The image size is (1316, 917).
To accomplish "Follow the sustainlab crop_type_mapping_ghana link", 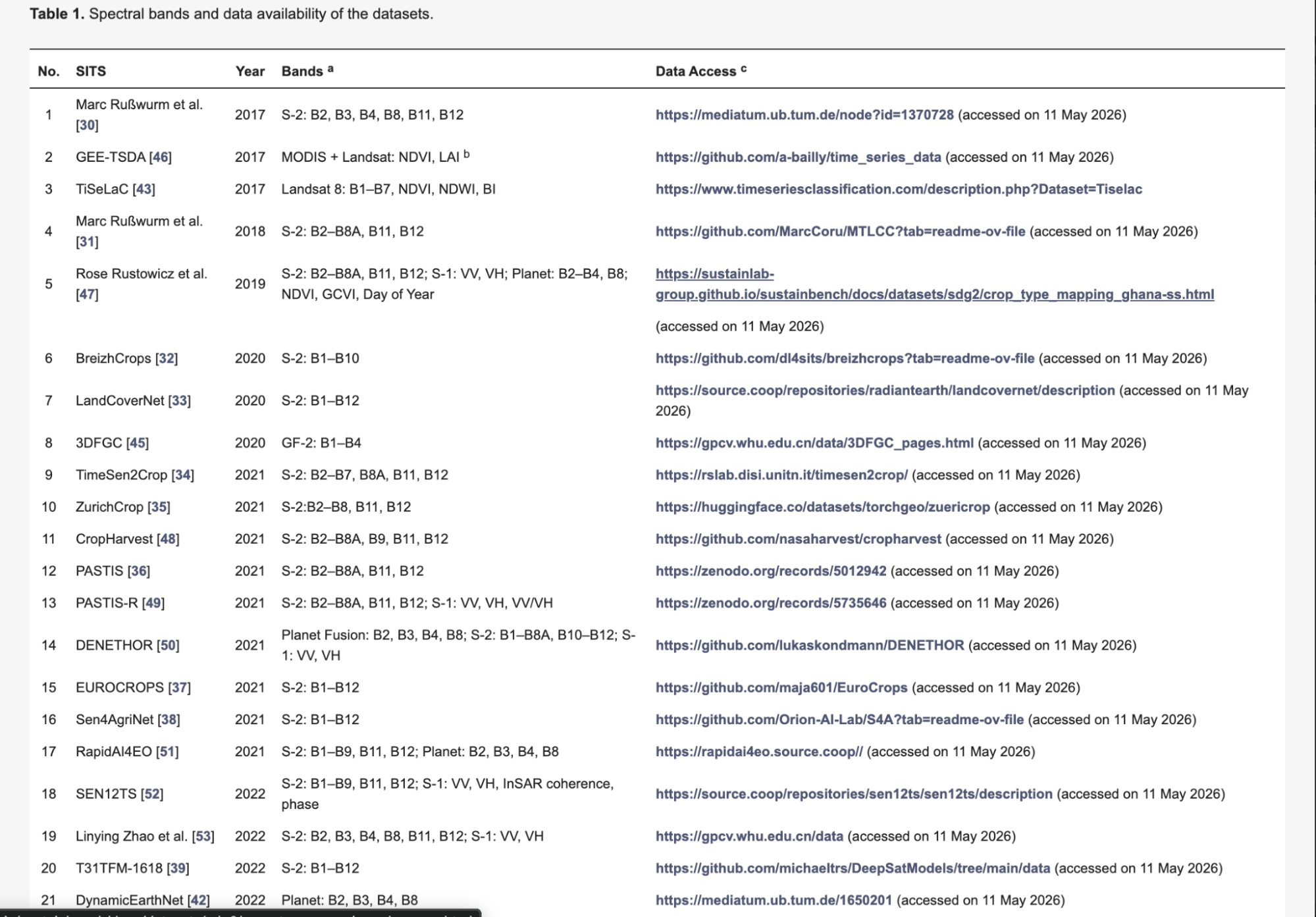I will (935, 284).
